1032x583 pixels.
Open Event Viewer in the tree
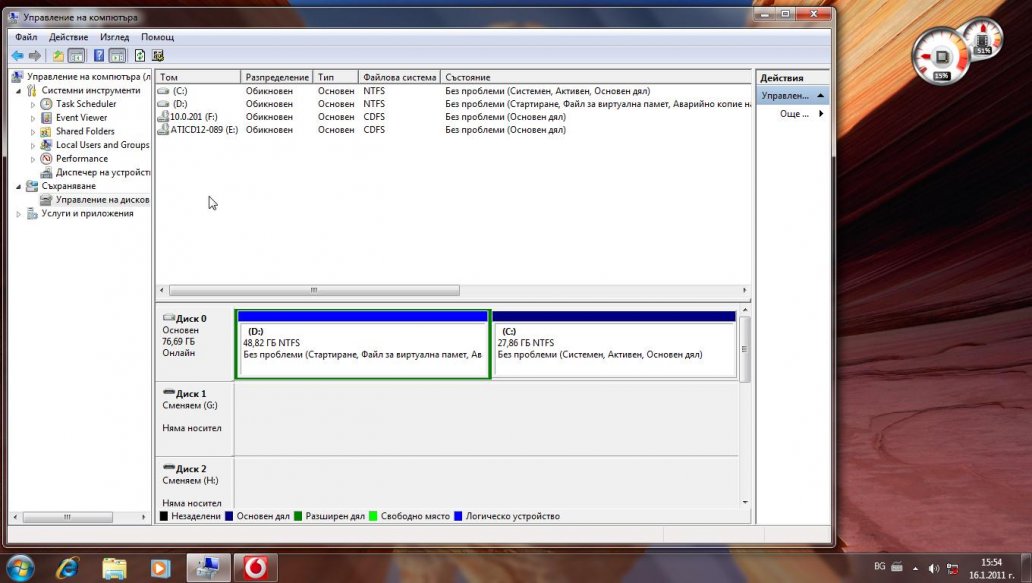[81, 117]
